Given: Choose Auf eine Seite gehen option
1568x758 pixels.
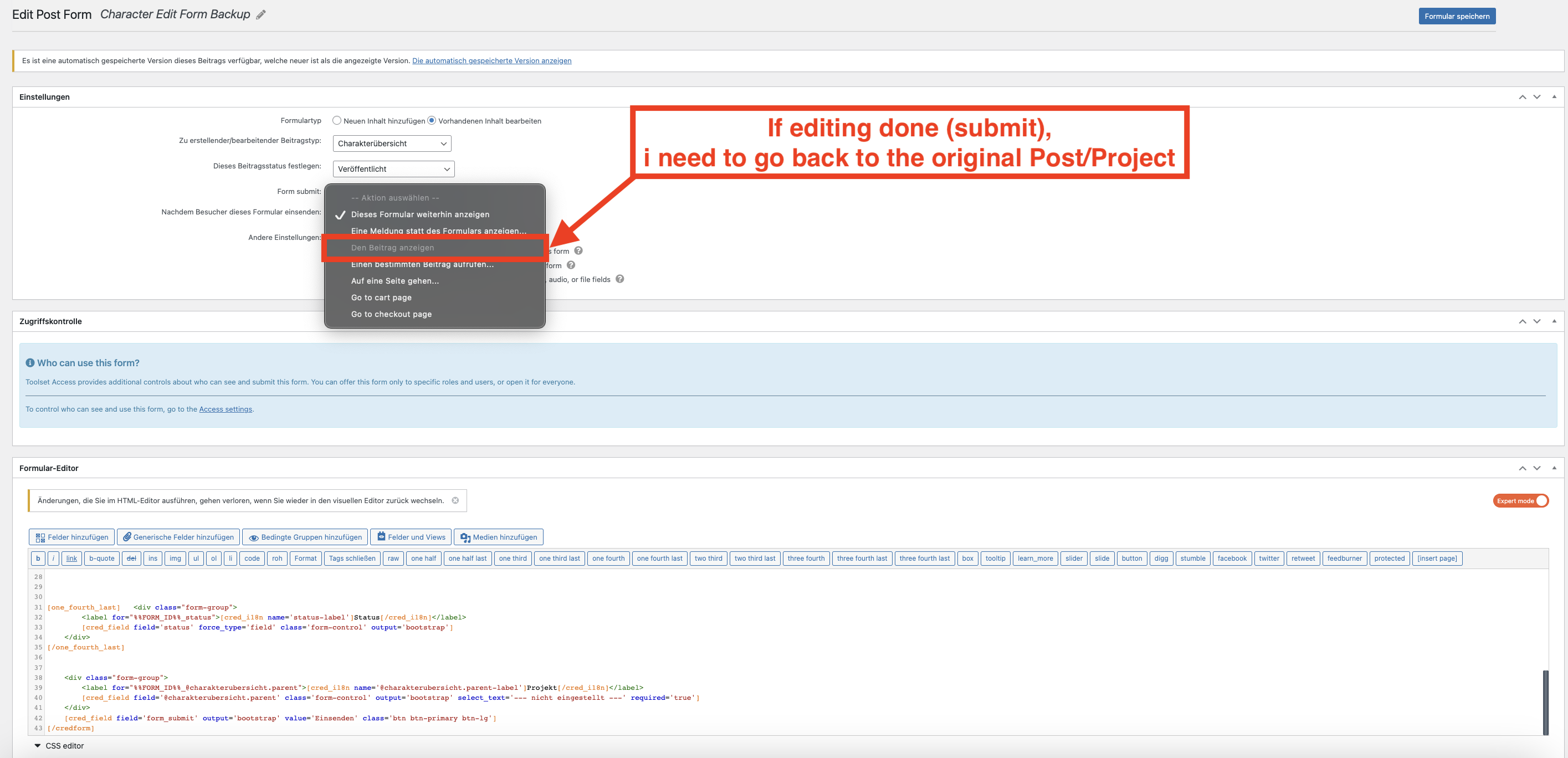Looking at the screenshot, I should pyautogui.click(x=395, y=281).
